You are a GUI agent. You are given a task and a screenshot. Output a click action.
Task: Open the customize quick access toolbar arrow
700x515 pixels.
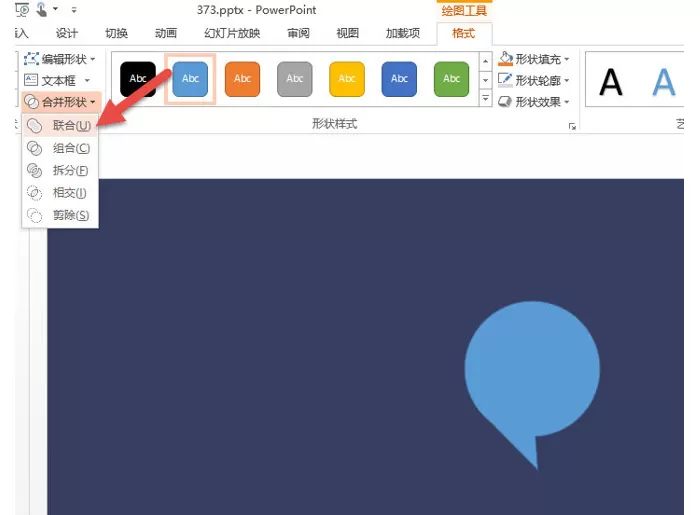pos(74,9)
